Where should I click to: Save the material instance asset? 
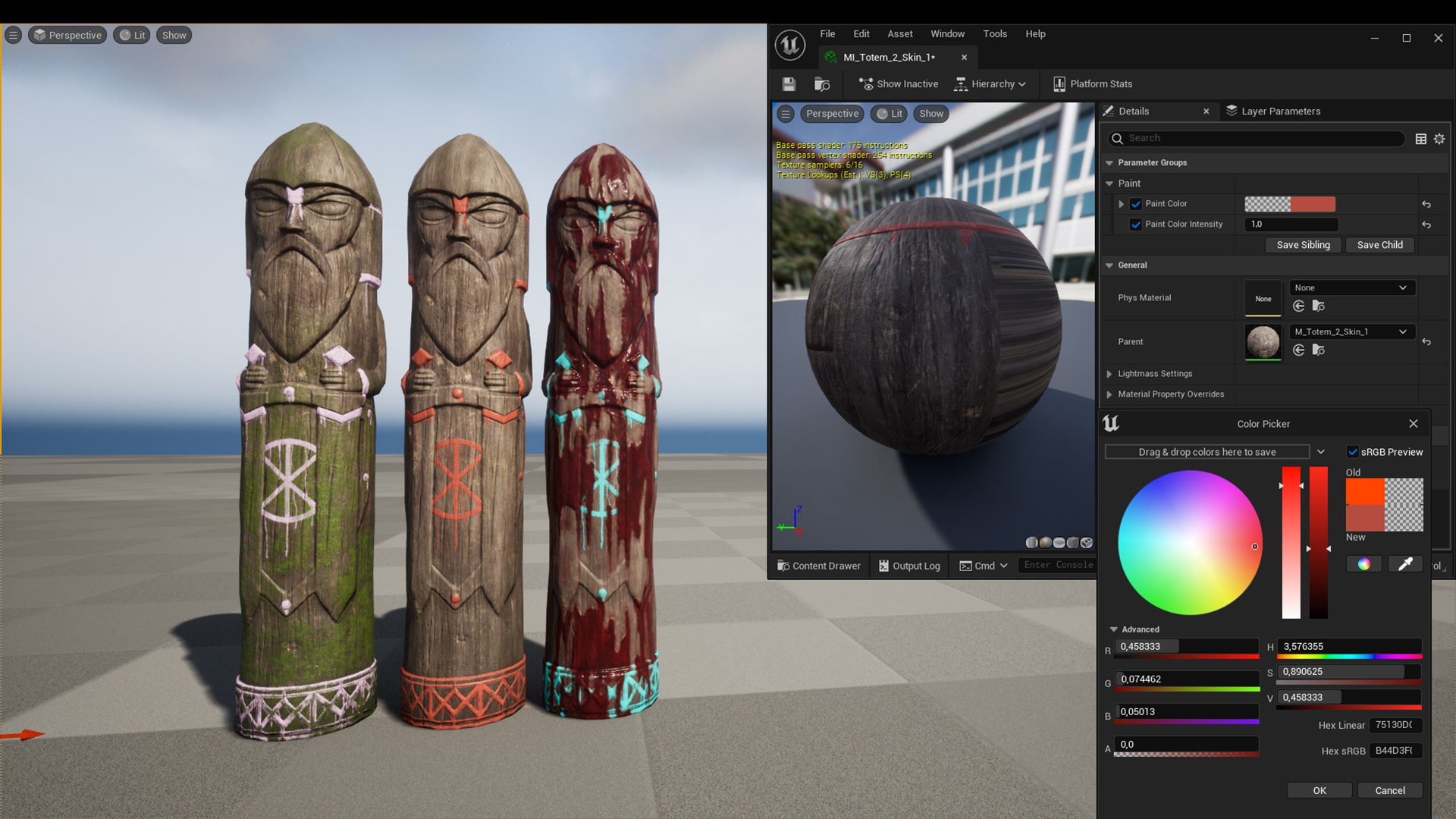tap(789, 84)
